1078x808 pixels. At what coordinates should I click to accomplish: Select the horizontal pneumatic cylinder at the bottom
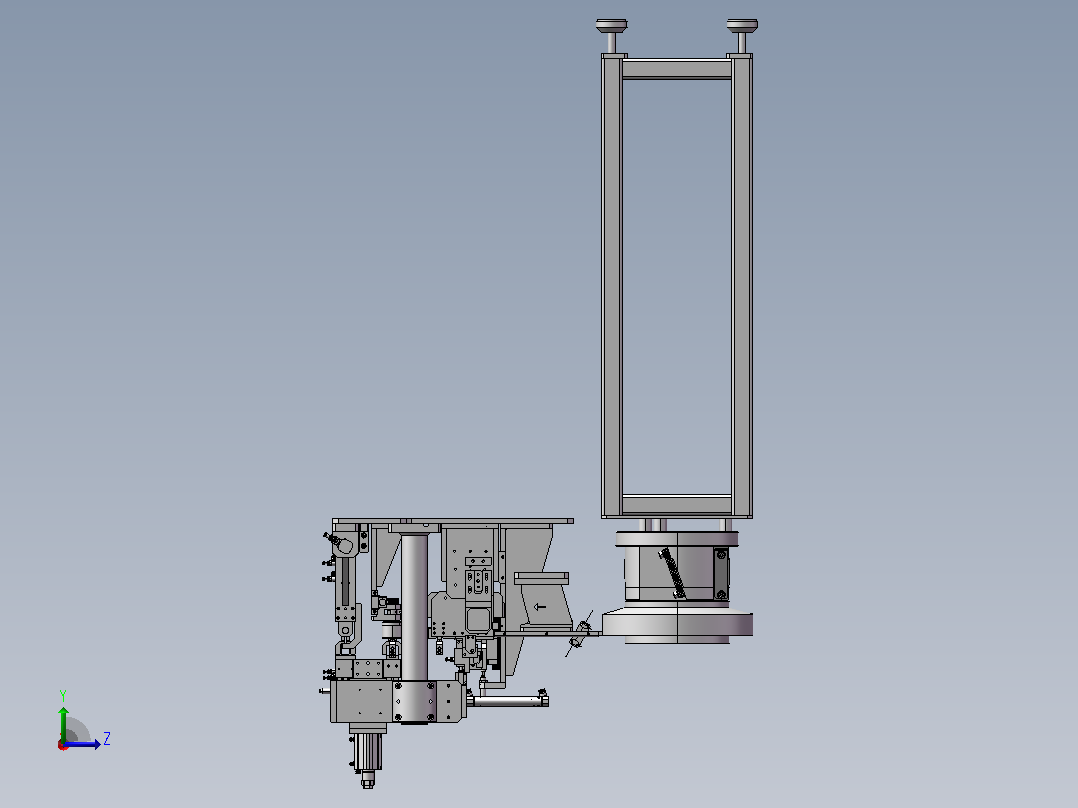click(x=511, y=701)
